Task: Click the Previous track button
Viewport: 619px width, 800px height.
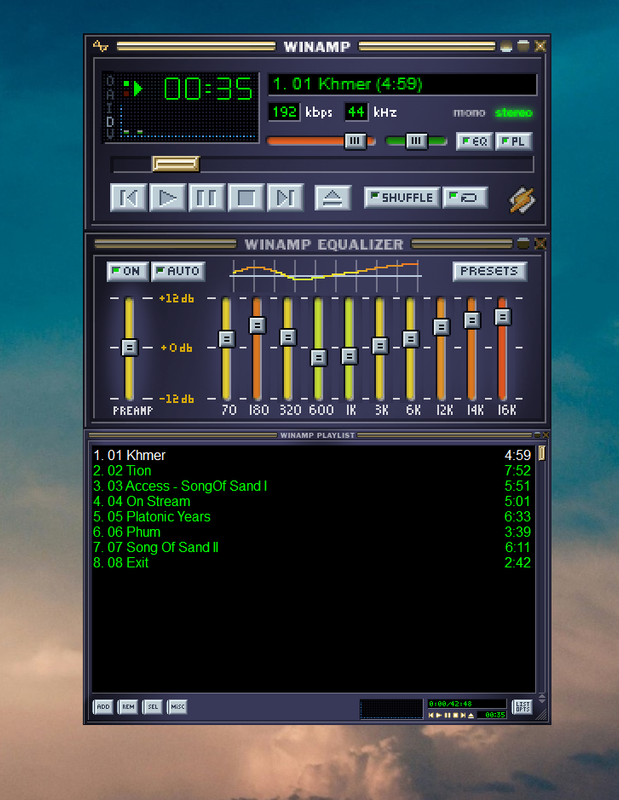Action: 129,197
